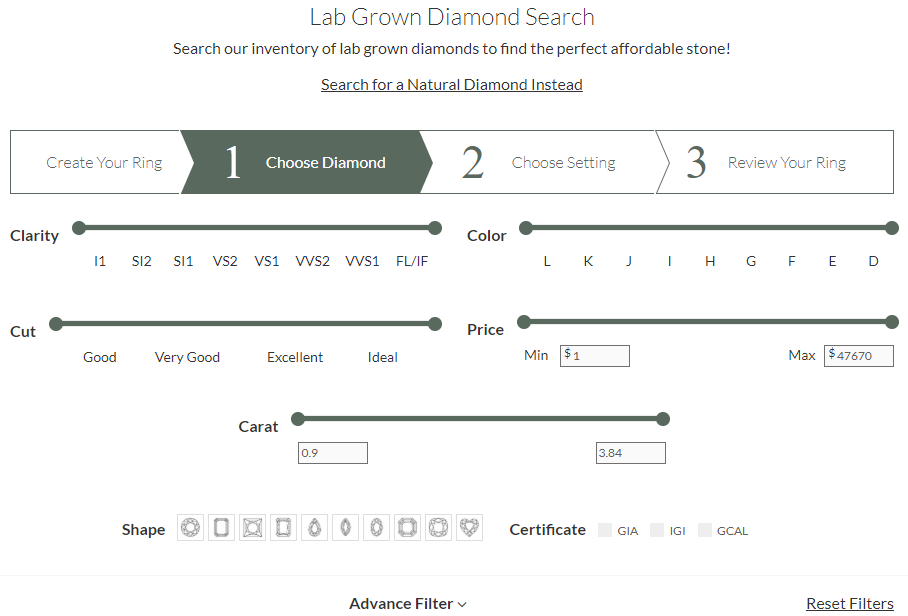908x616 pixels.
Task: Expand the Advance Filter section
Action: [x=408, y=603]
